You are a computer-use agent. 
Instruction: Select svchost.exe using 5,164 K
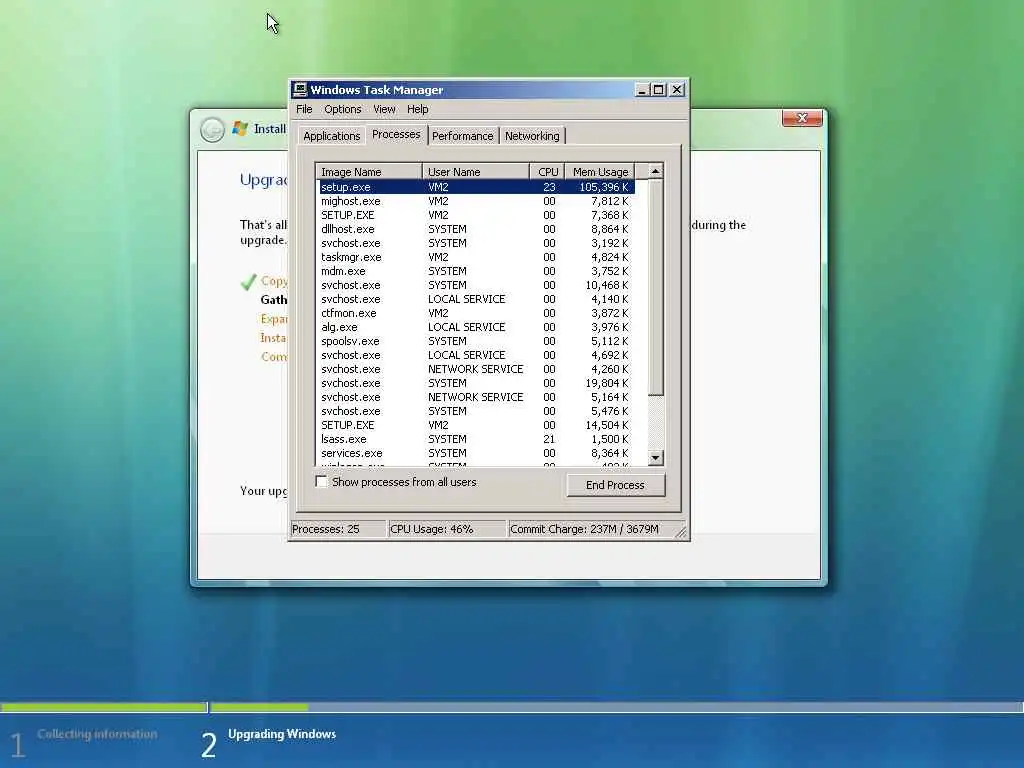pyautogui.click(x=475, y=397)
